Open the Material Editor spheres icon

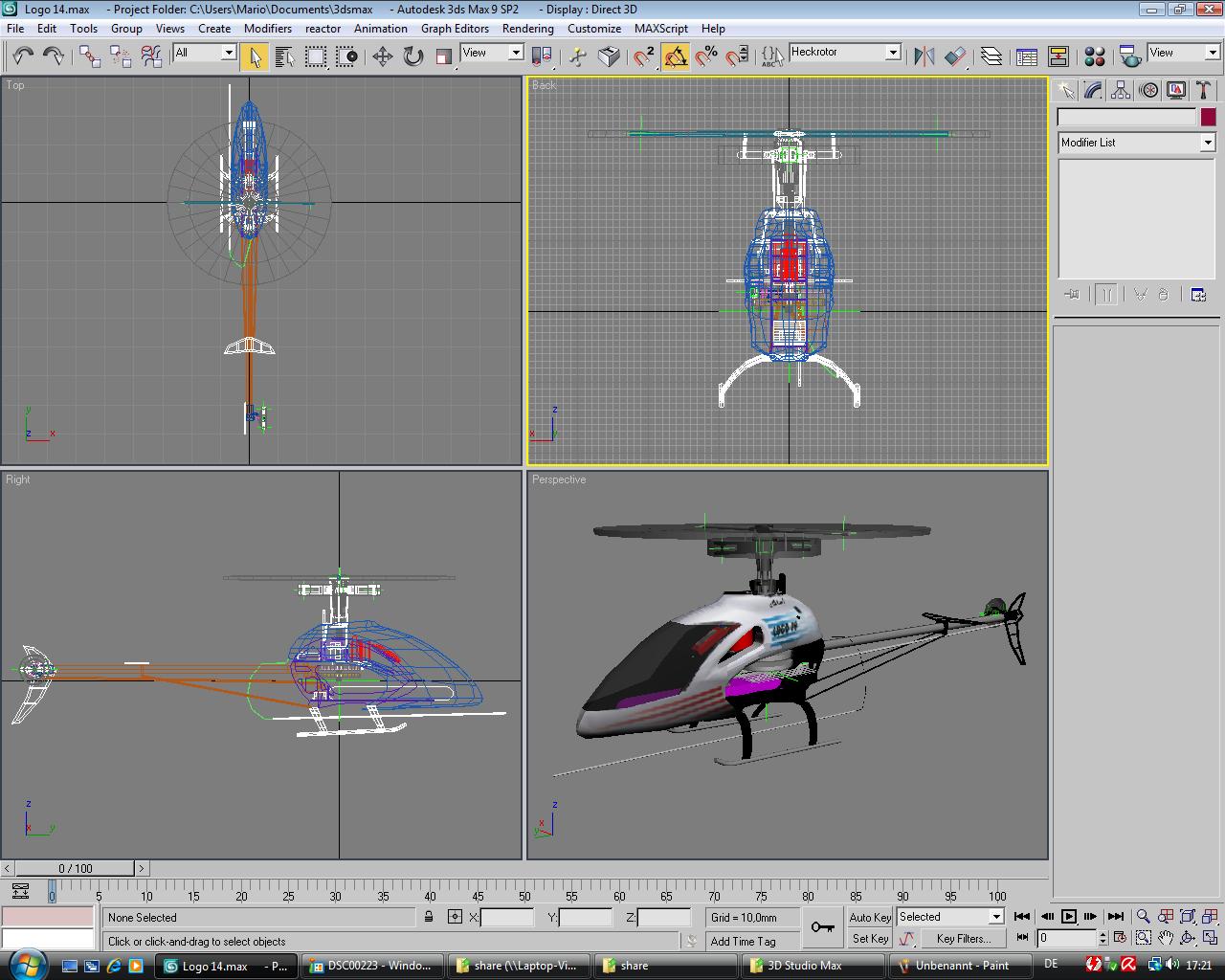(x=1095, y=56)
